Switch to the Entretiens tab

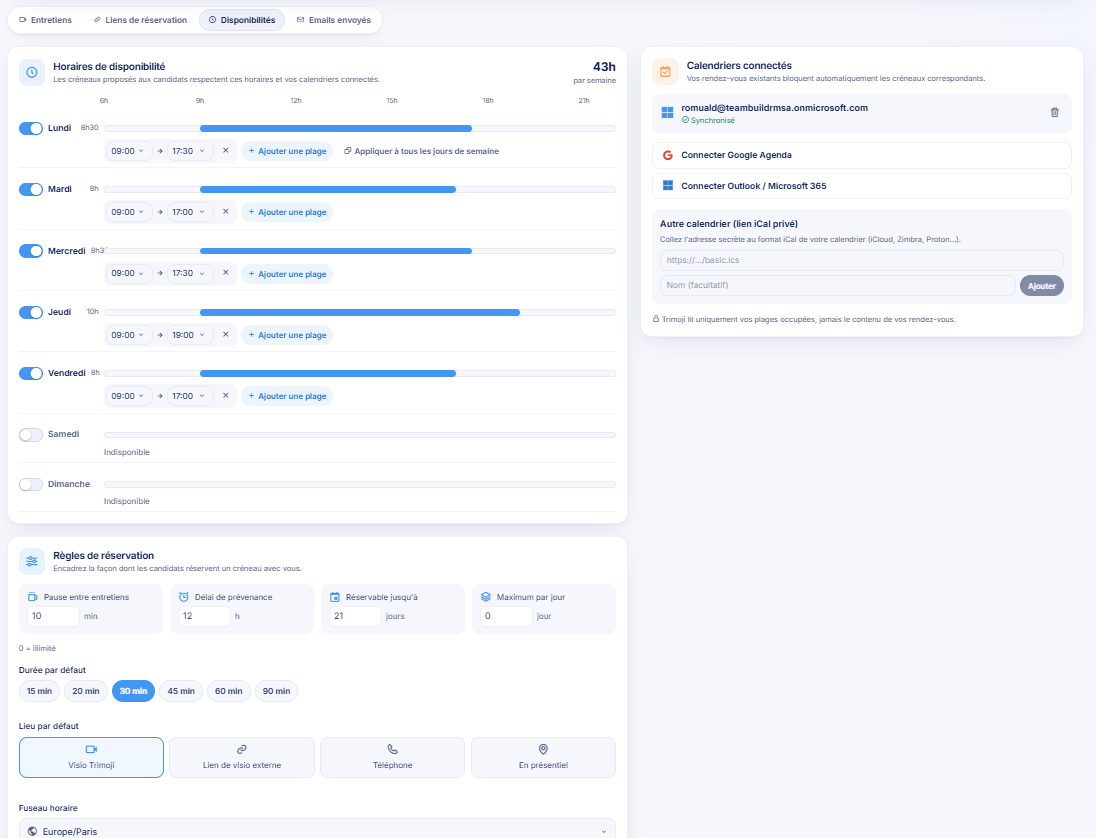(x=45, y=20)
